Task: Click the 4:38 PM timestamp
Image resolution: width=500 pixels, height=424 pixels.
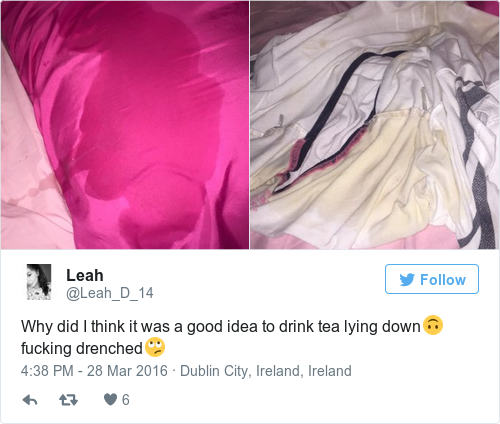Action: pyautogui.click(x=47, y=371)
